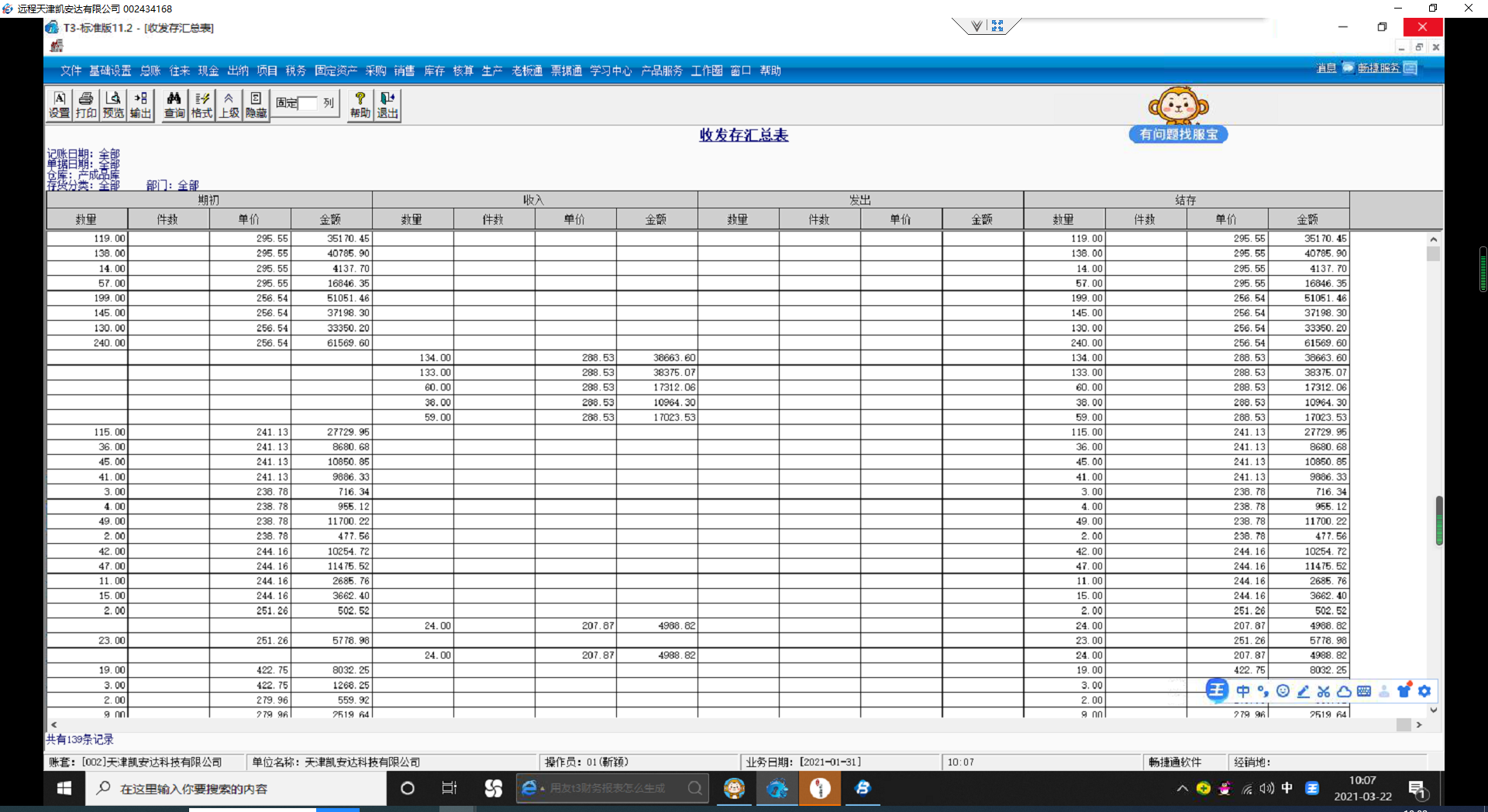
Task: Select the cell with amount 35170.45 under 期初
Action: click(331, 239)
